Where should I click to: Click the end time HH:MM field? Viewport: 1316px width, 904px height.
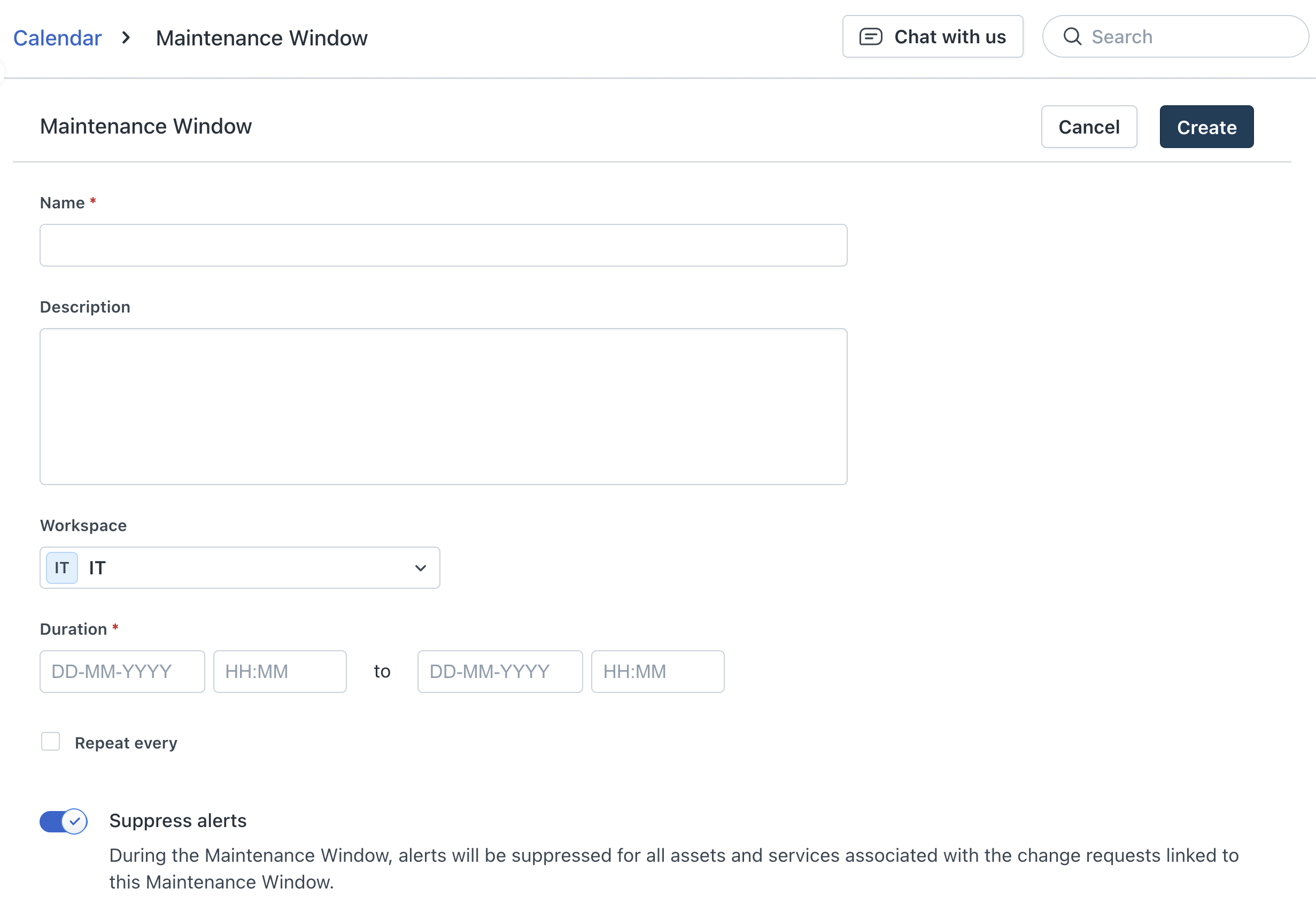pyautogui.click(x=657, y=672)
